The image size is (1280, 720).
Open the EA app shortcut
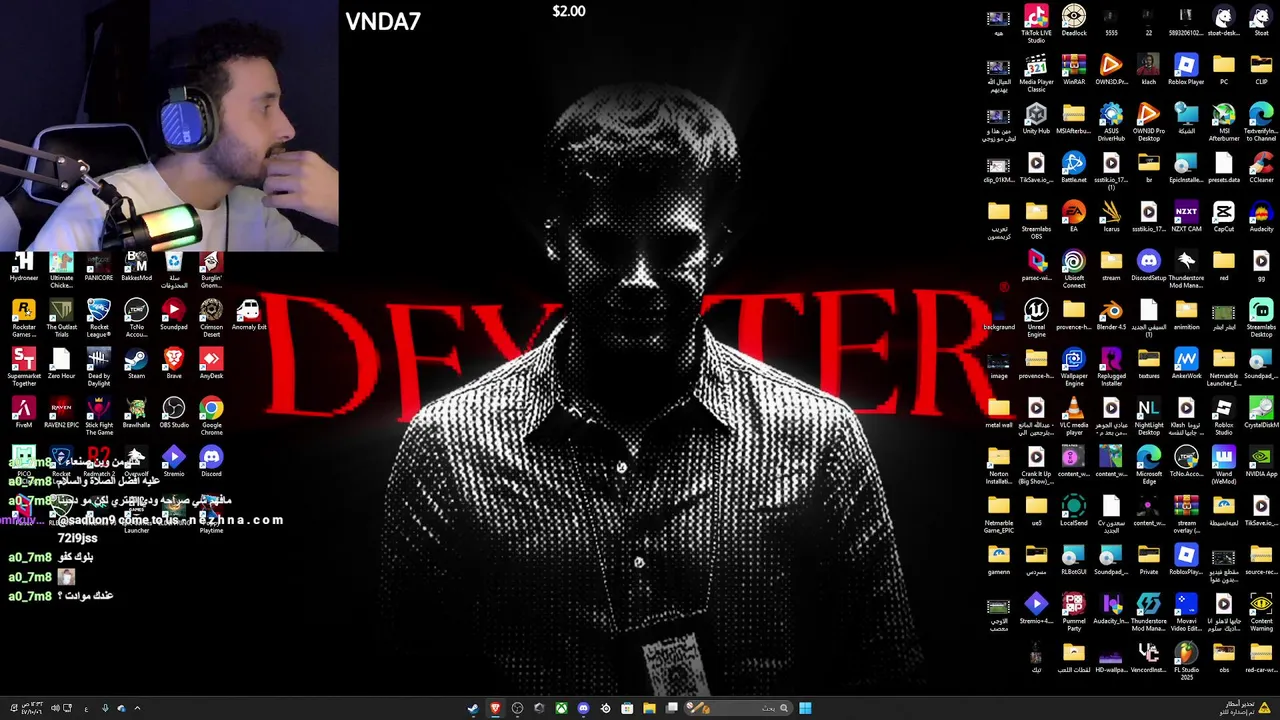(x=1074, y=217)
